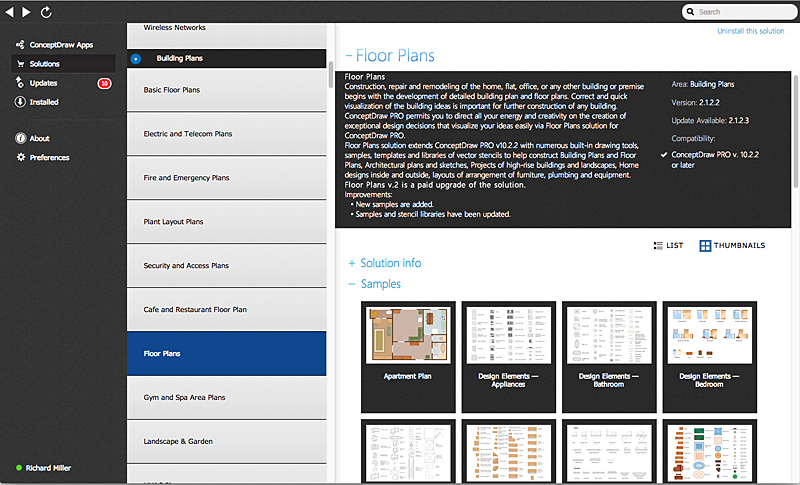Screen dimensions: 800x485
Task: Go forward with the right arrow
Action: [26, 12]
